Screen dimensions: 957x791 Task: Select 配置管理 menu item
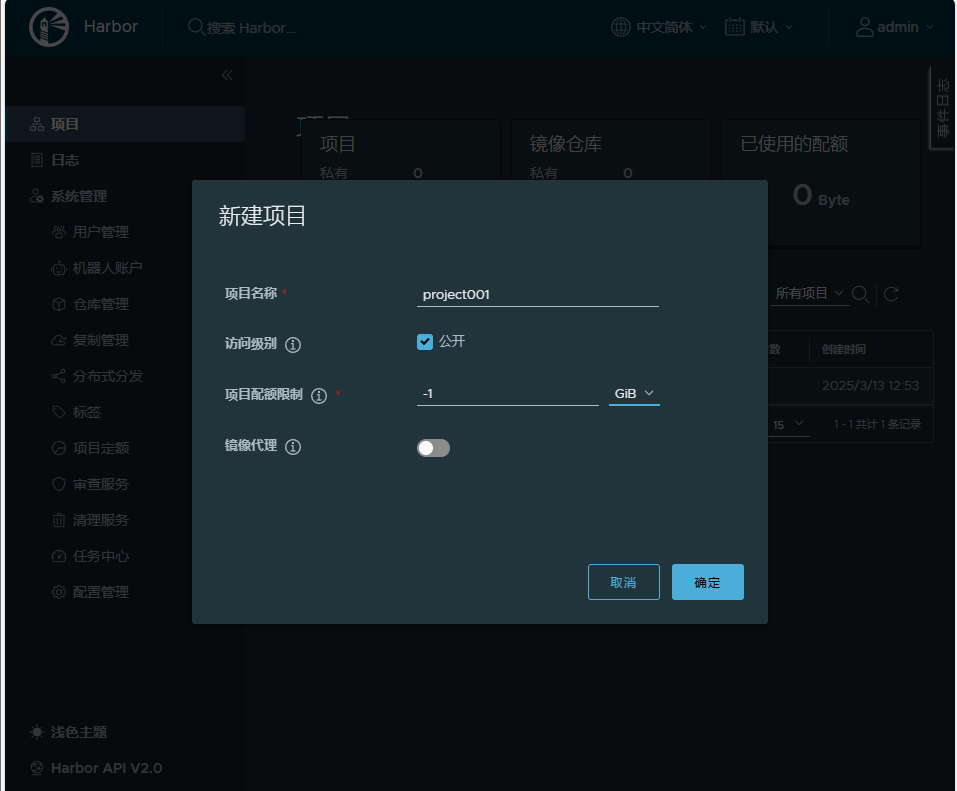tap(101, 592)
